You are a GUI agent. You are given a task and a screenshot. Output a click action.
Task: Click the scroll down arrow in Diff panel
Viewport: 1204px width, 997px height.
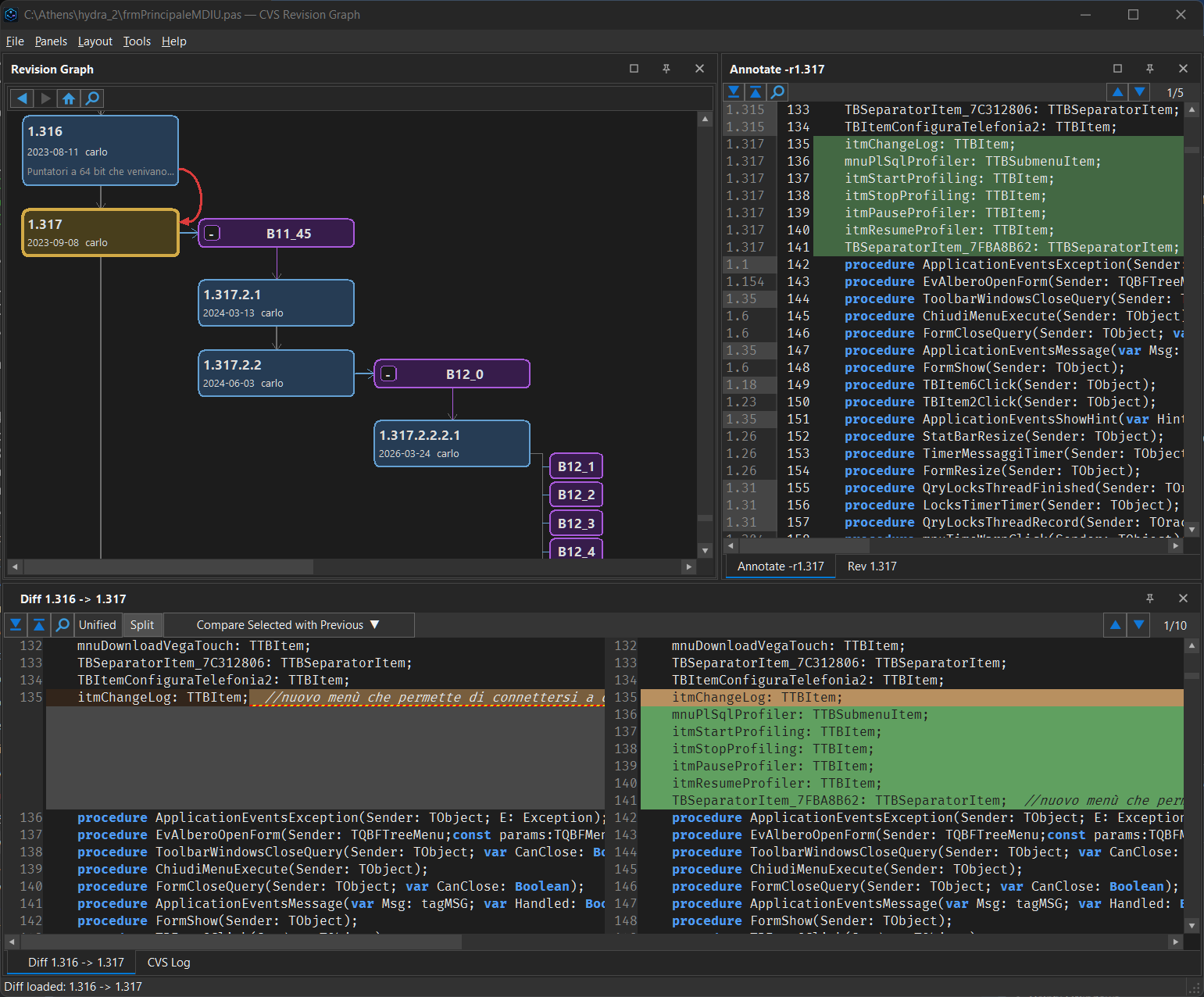(1191, 926)
